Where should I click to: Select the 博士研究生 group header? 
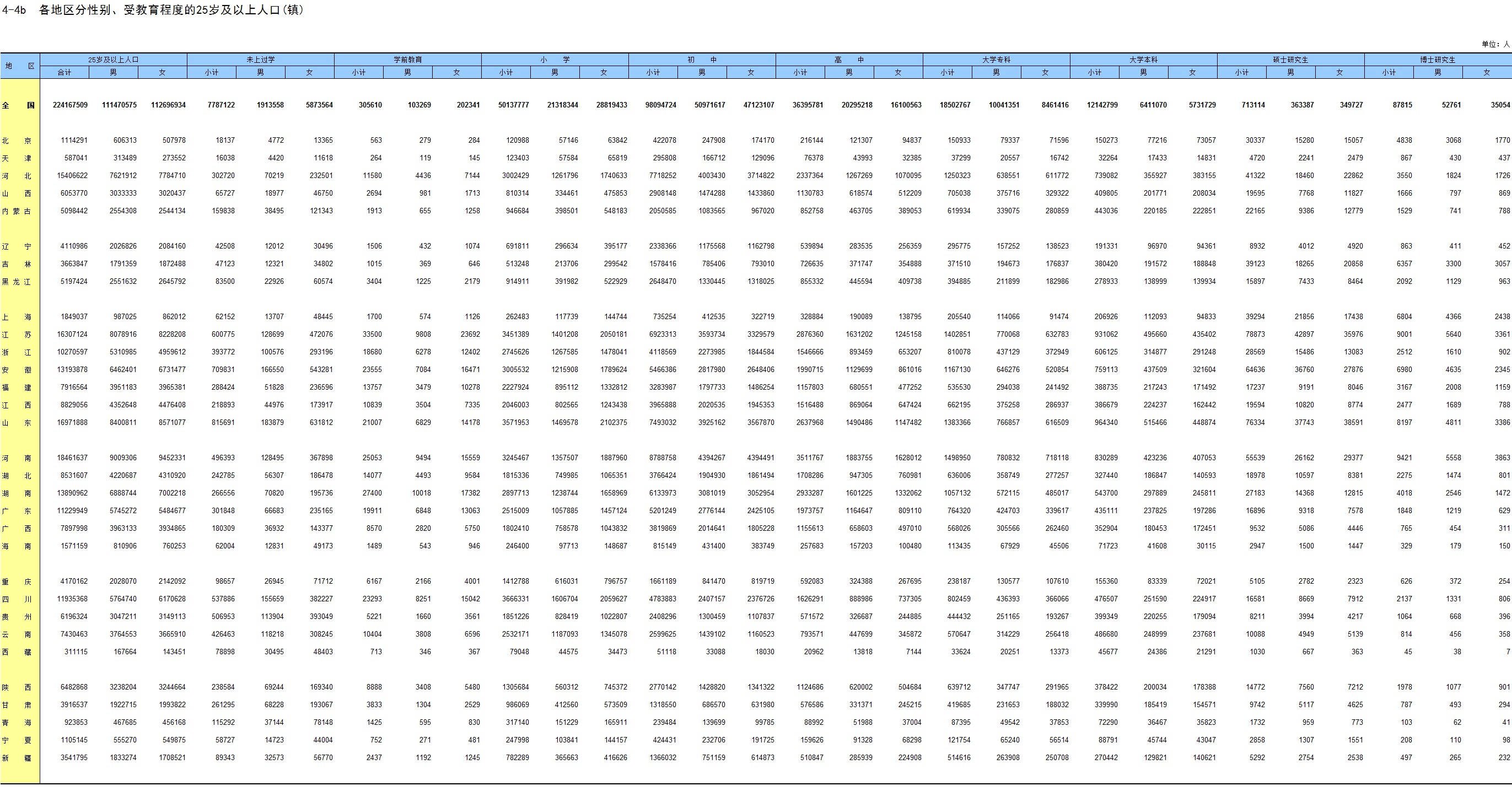click(1438, 60)
